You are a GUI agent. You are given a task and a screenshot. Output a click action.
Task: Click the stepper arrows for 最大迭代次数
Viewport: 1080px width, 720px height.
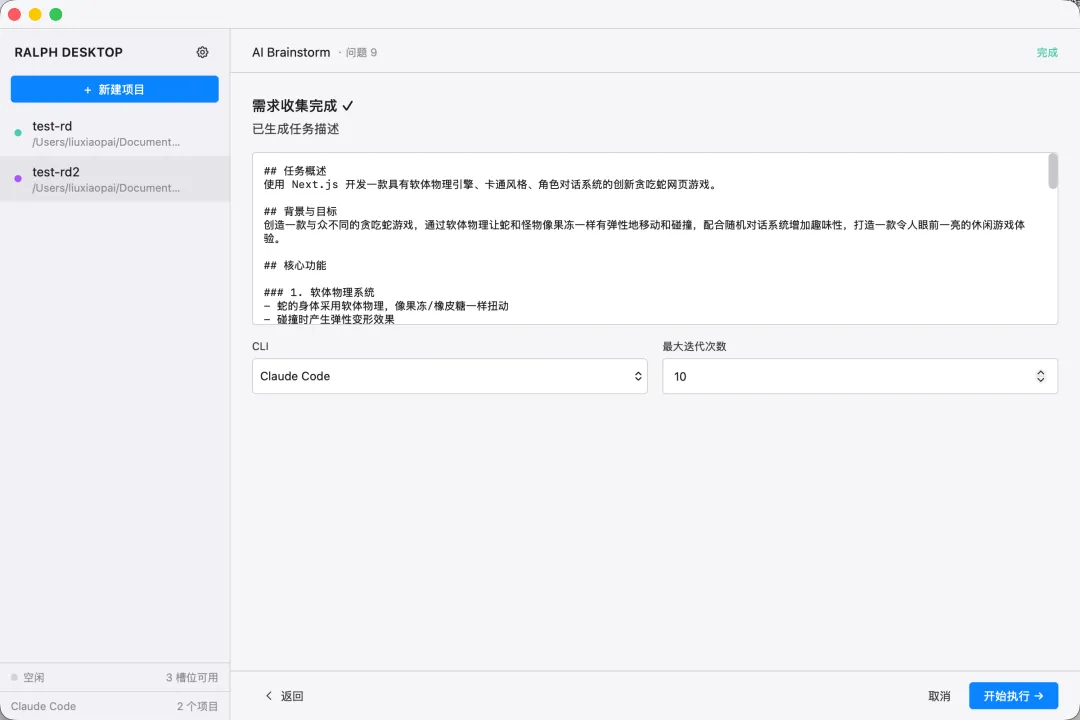(1040, 376)
